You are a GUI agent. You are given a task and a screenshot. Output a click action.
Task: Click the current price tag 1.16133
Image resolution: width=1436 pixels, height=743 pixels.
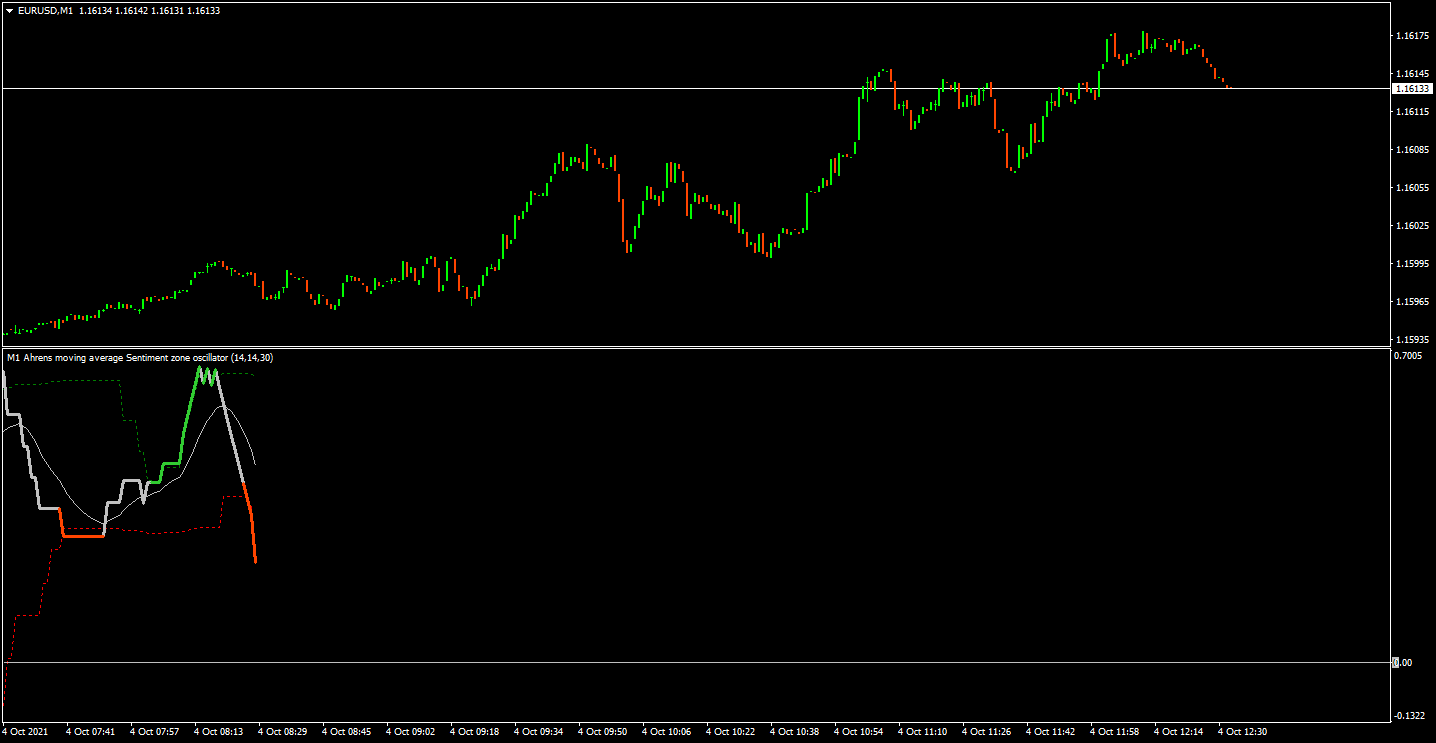click(1411, 88)
